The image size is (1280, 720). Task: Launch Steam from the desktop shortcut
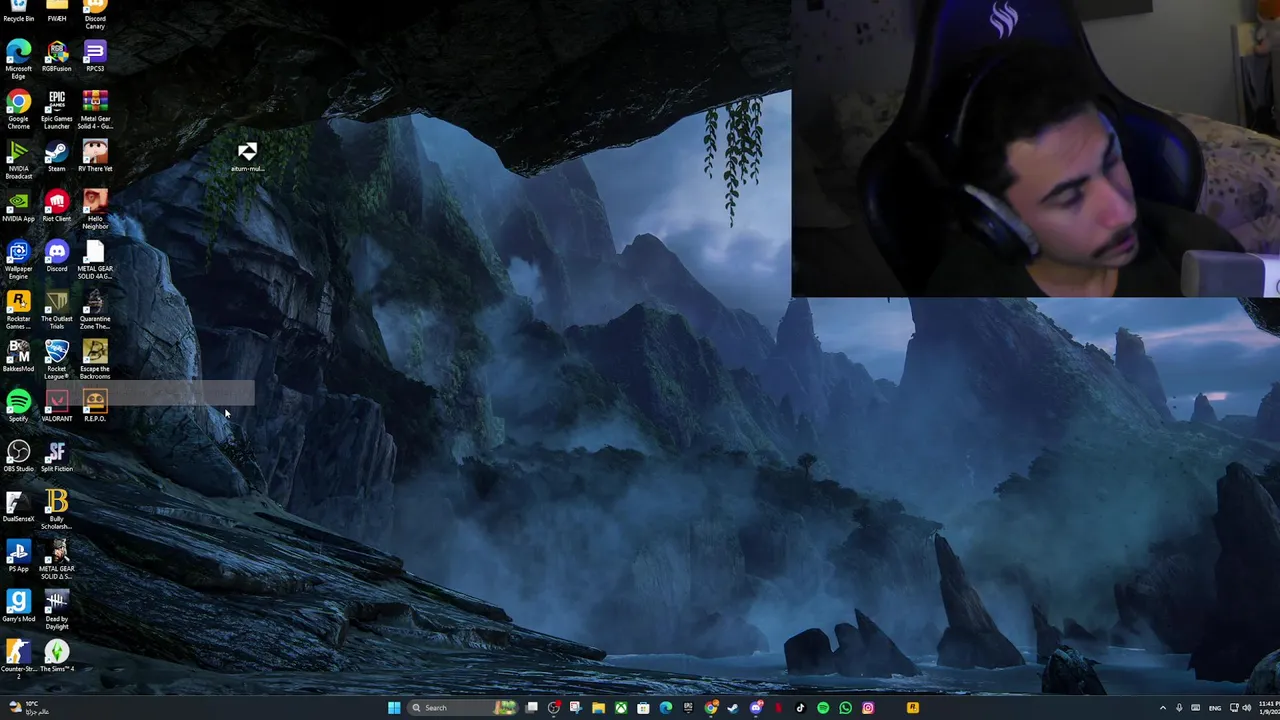(x=57, y=156)
